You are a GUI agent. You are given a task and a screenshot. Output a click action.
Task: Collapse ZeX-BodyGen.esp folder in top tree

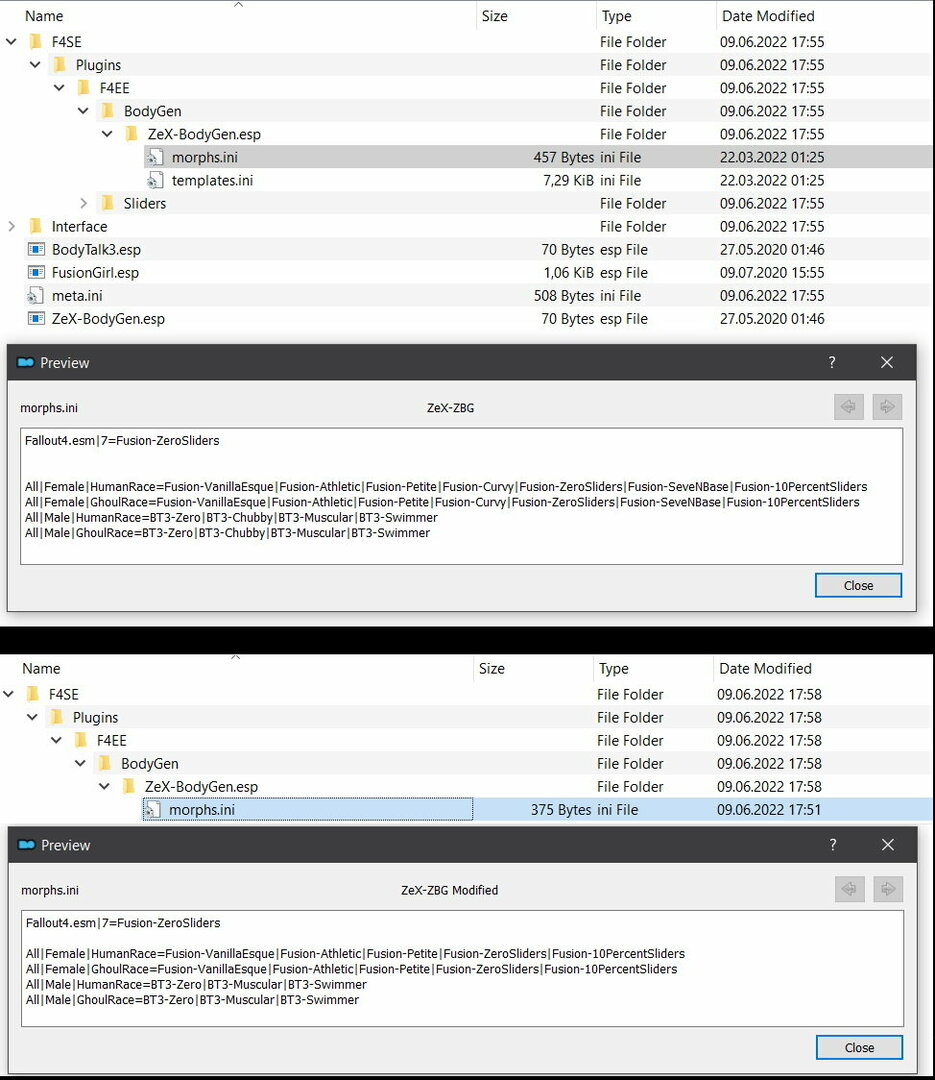pos(107,134)
